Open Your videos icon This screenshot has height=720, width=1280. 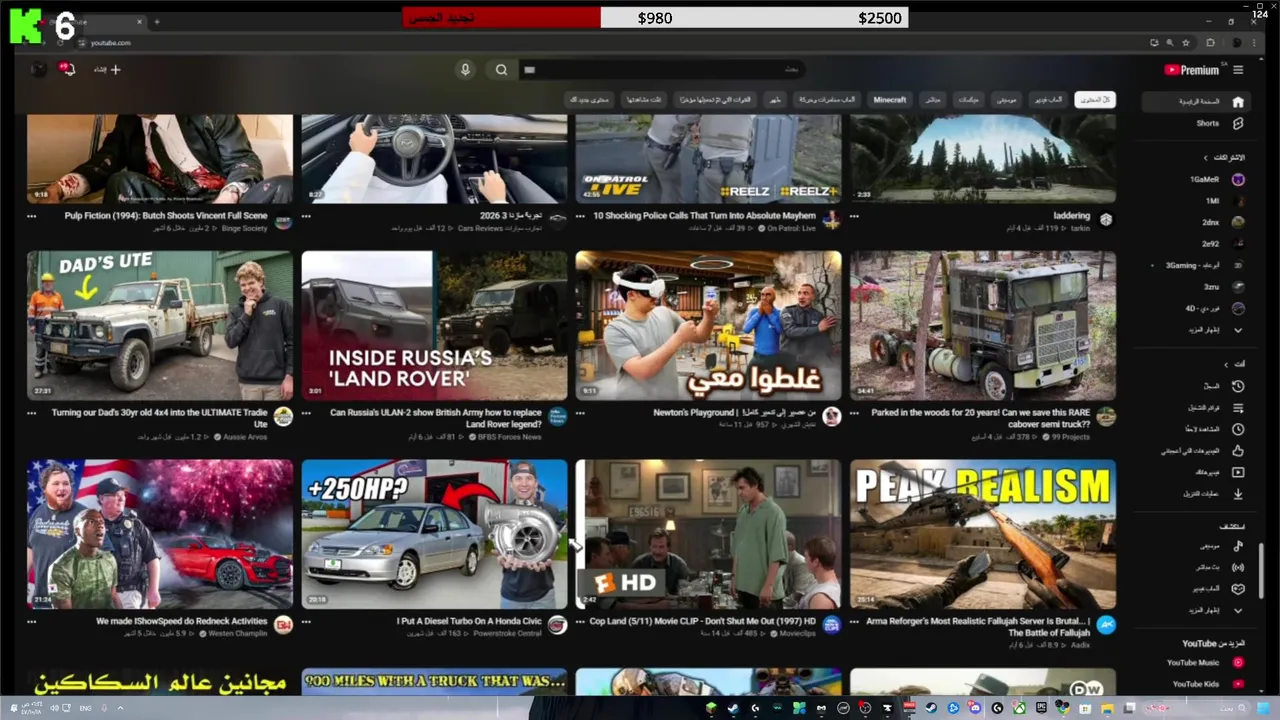(x=1238, y=472)
